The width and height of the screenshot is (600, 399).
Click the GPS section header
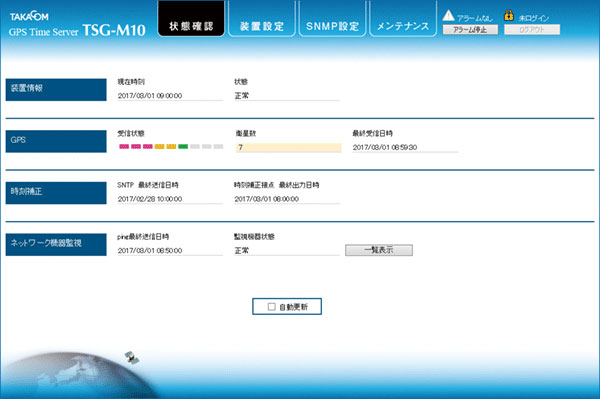[56, 141]
